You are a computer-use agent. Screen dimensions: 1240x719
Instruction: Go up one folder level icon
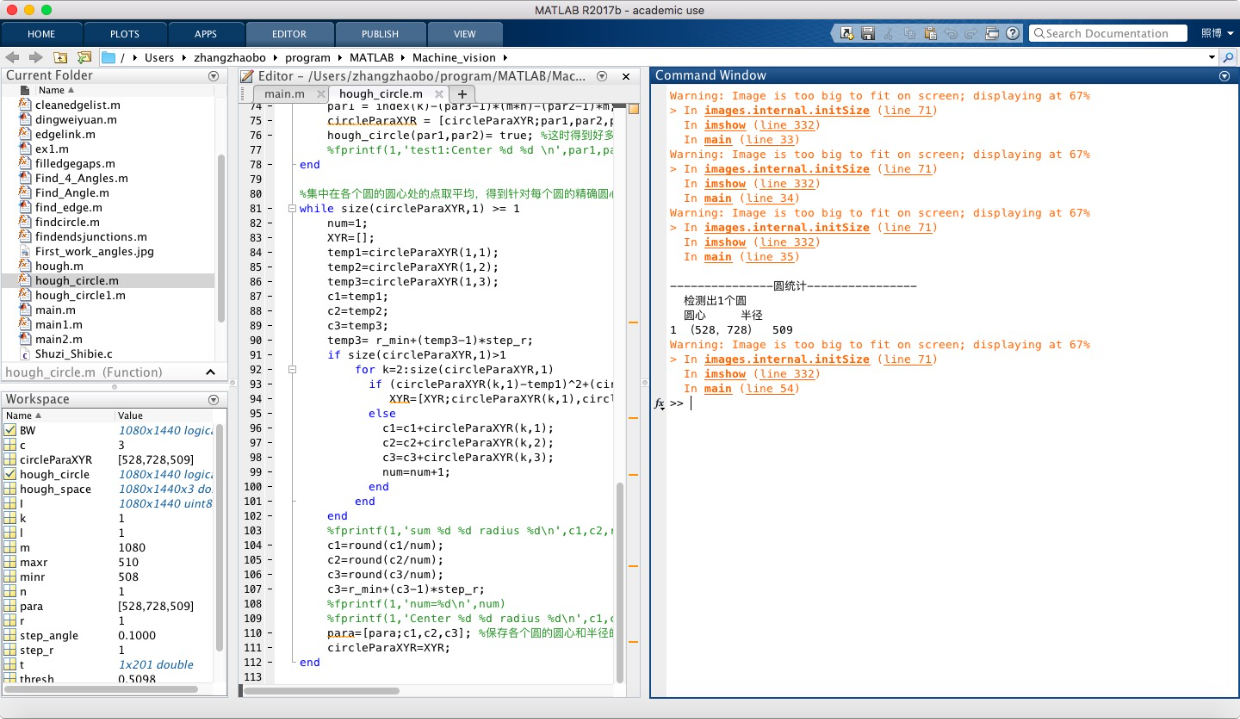point(61,57)
